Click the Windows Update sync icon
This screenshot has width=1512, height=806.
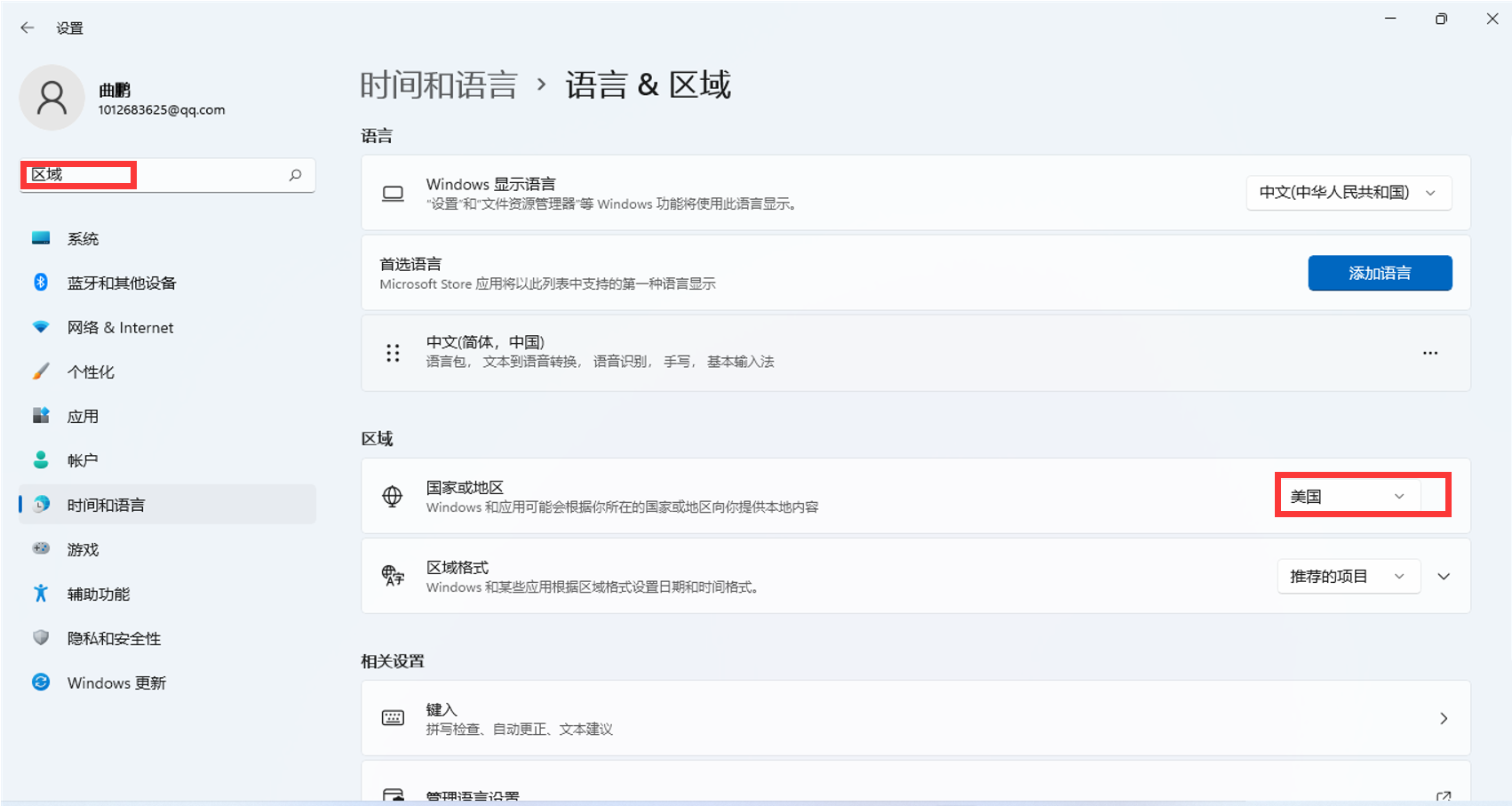[41, 682]
